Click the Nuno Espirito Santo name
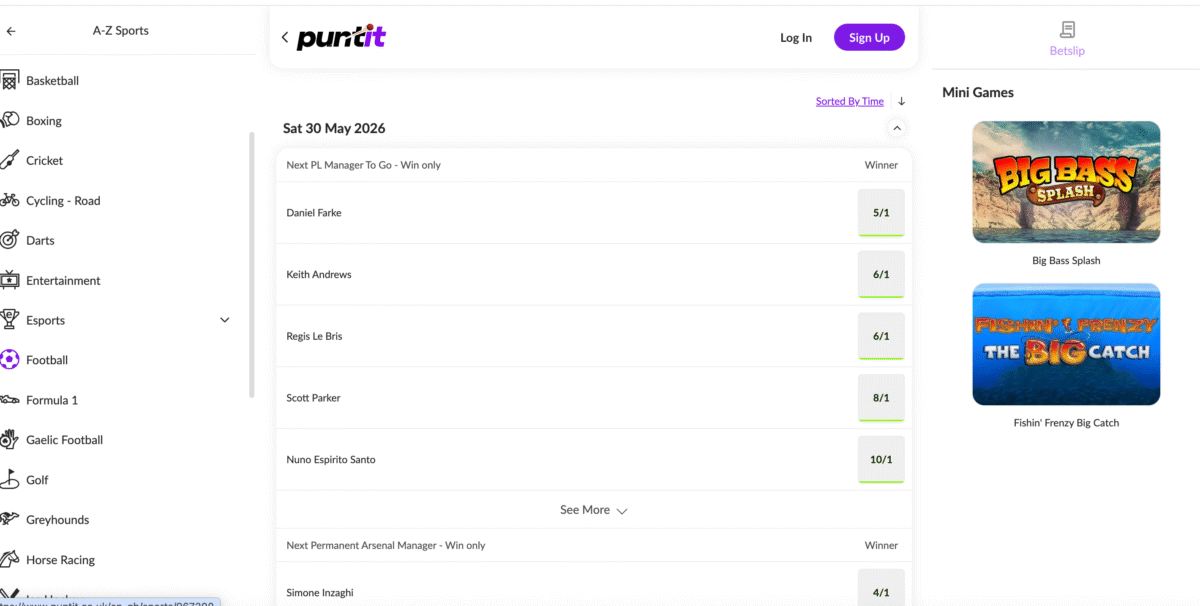Viewport: 1200px width, 606px height. (331, 460)
